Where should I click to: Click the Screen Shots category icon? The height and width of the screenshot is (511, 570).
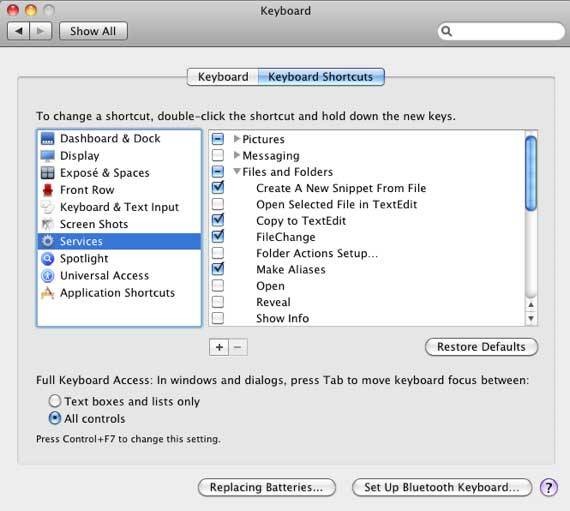48,224
